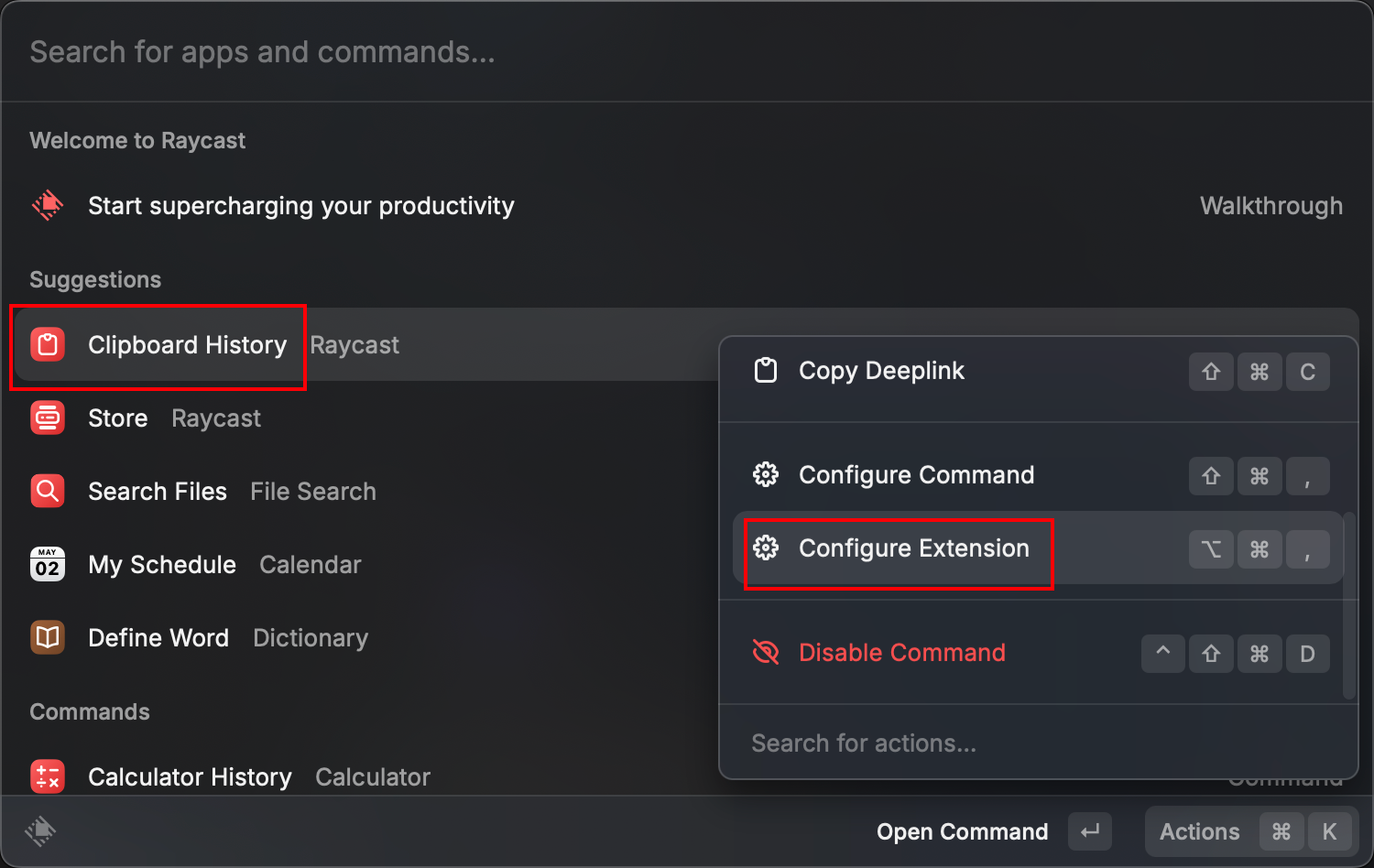Click the Search Files magnifier icon
Image resolution: width=1374 pixels, height=868 pixels.
(48, 491)
